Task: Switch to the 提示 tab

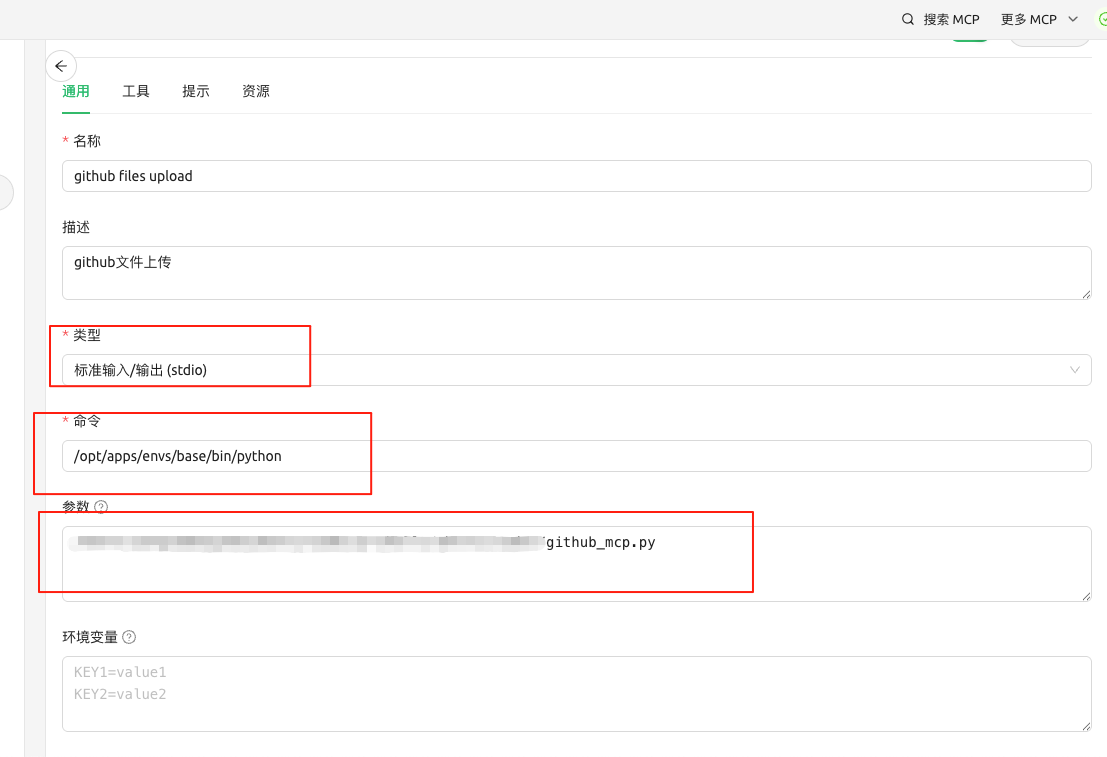Action: click(x=196, y=91)
